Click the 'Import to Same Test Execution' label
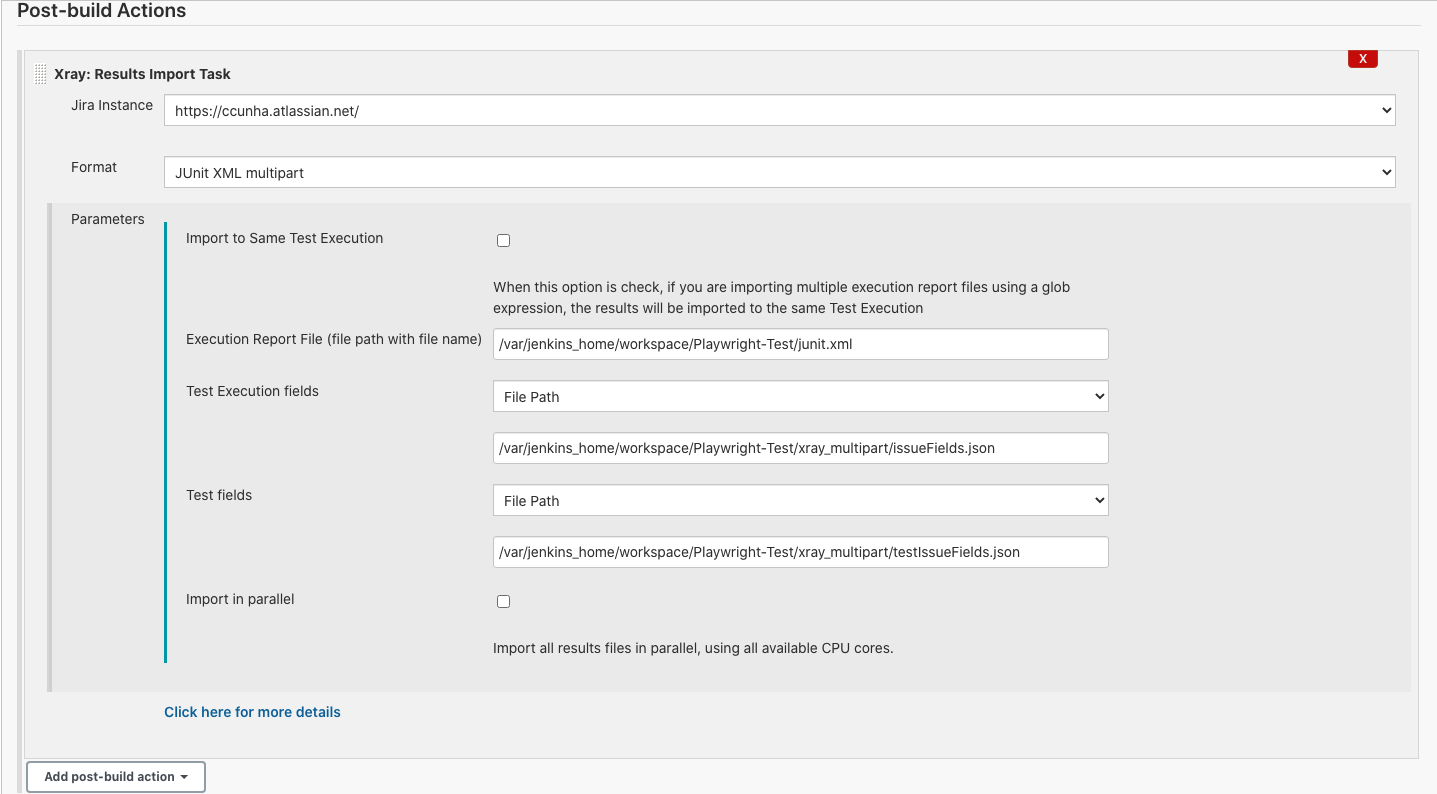Image resolution: width=1437 pixels, height=794 pixels. (285, 238)
